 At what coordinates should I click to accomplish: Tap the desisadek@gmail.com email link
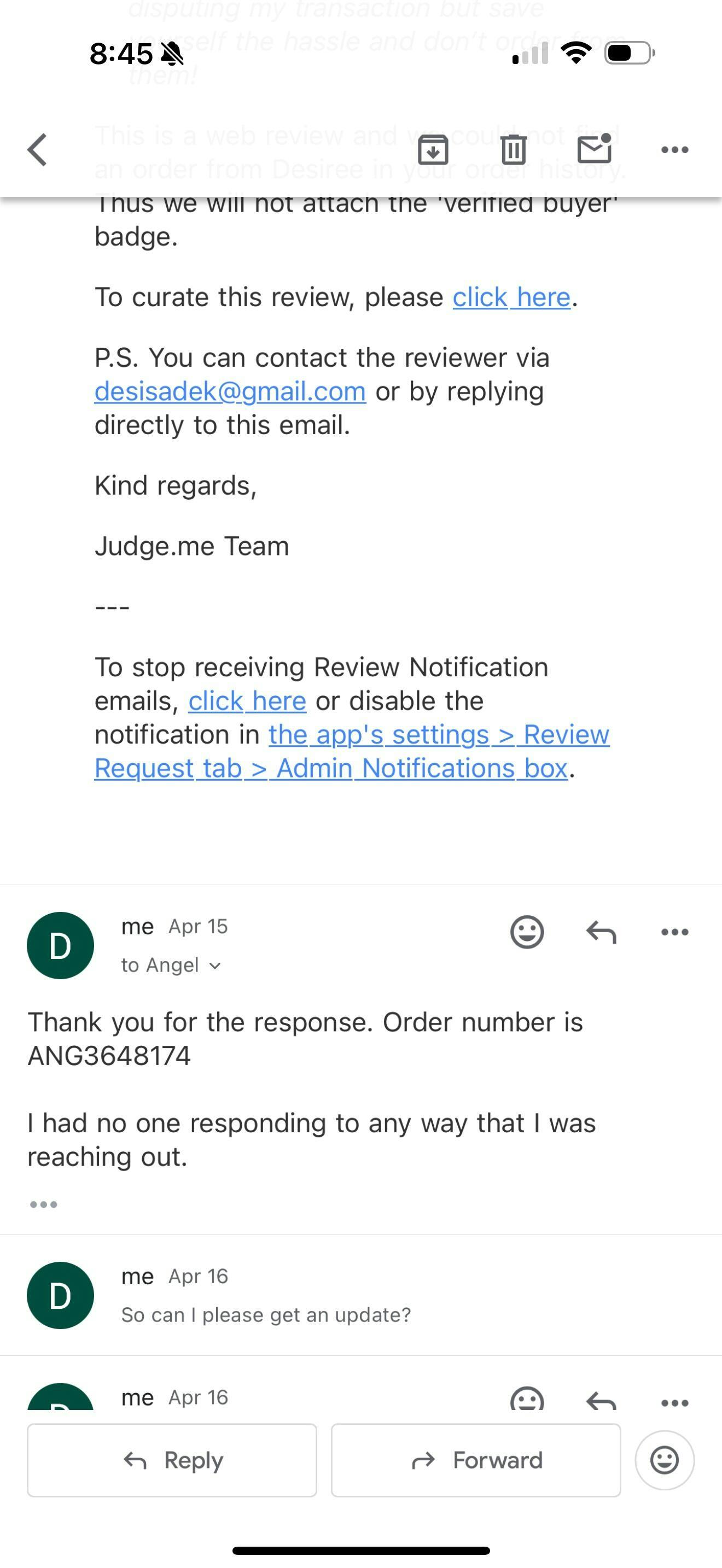tap(230, 391)
